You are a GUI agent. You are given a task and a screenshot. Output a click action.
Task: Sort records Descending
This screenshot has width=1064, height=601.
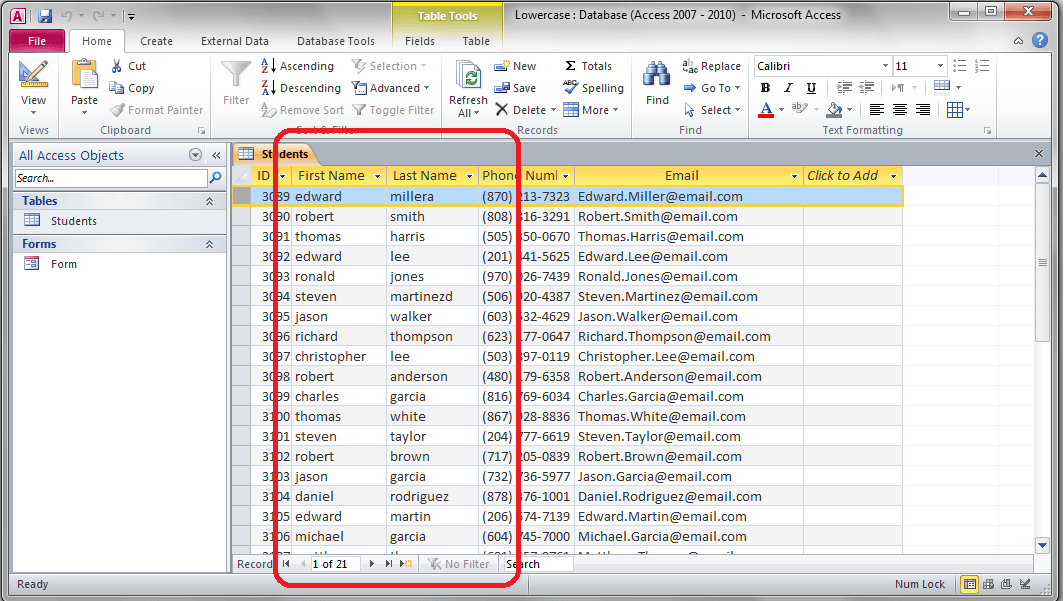click(x=301, y=88)
